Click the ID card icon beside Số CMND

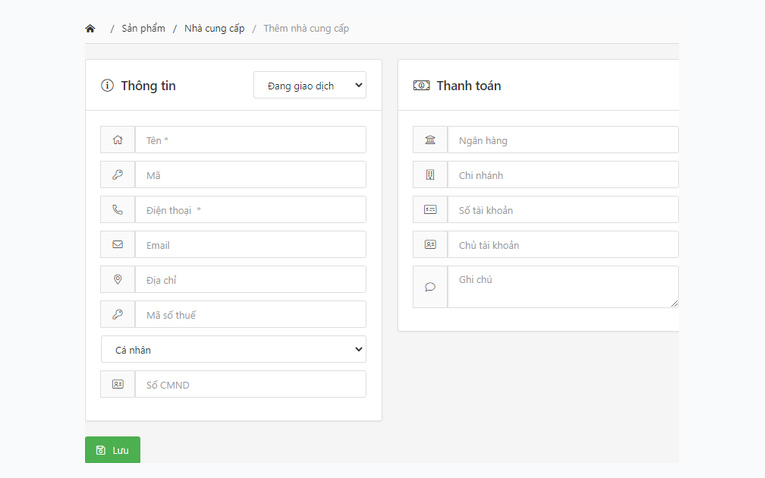pos(118,384)
